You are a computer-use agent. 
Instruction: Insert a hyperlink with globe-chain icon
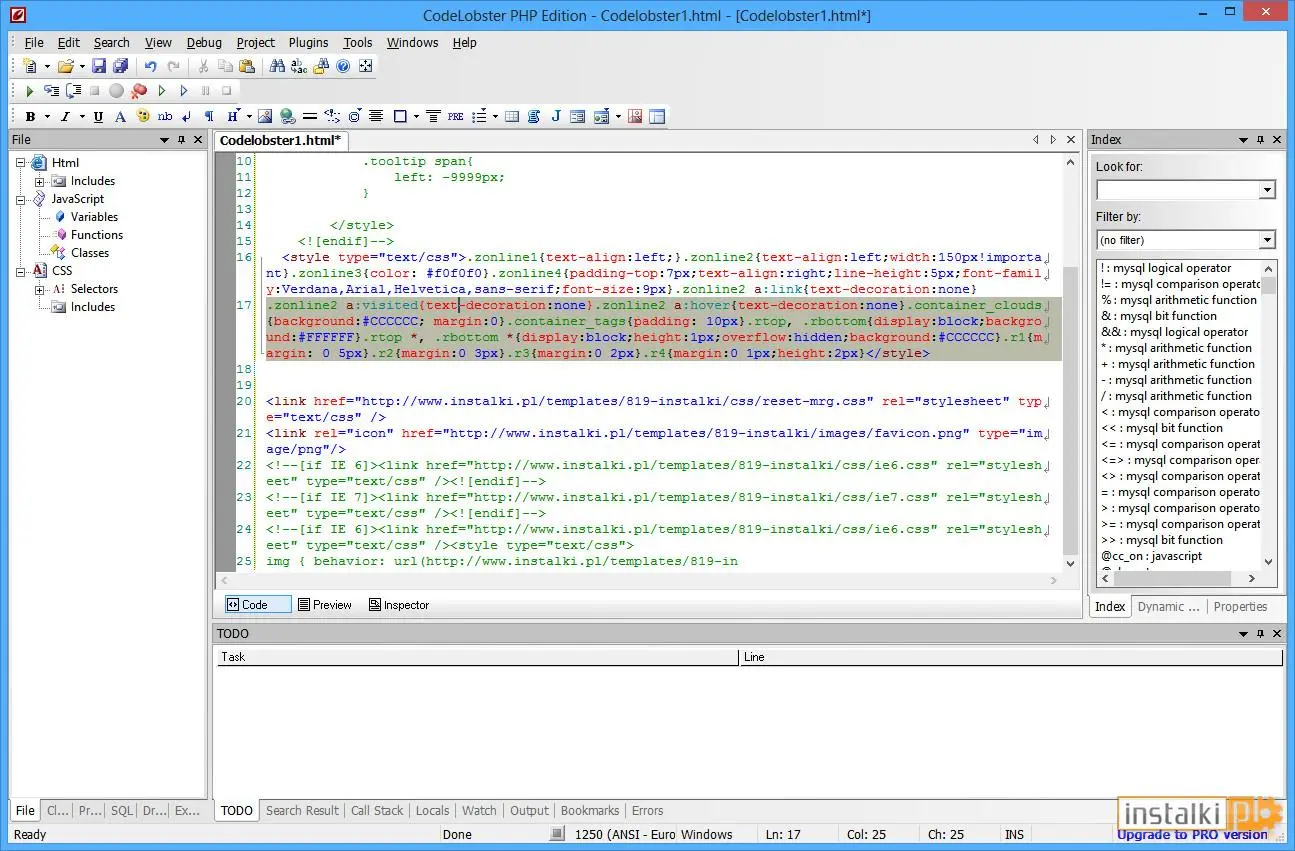click(x=288, y=117)
